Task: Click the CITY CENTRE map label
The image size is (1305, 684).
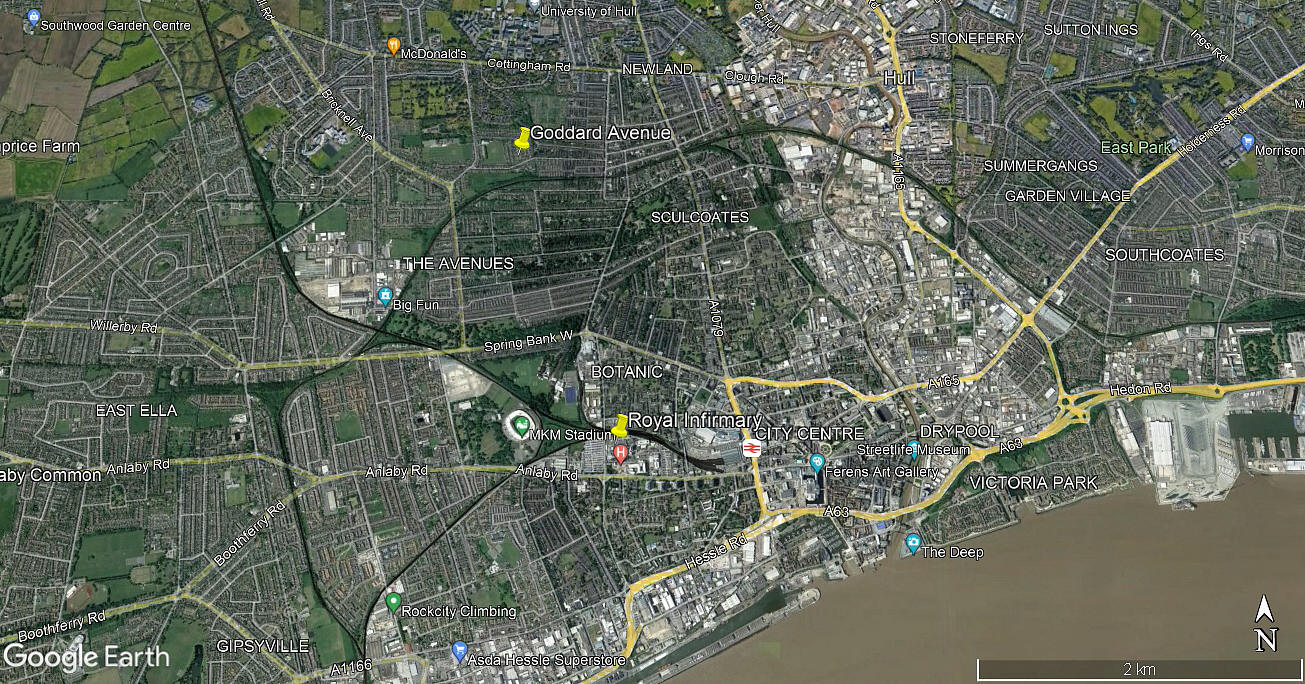Action: [x=809, y=434]
